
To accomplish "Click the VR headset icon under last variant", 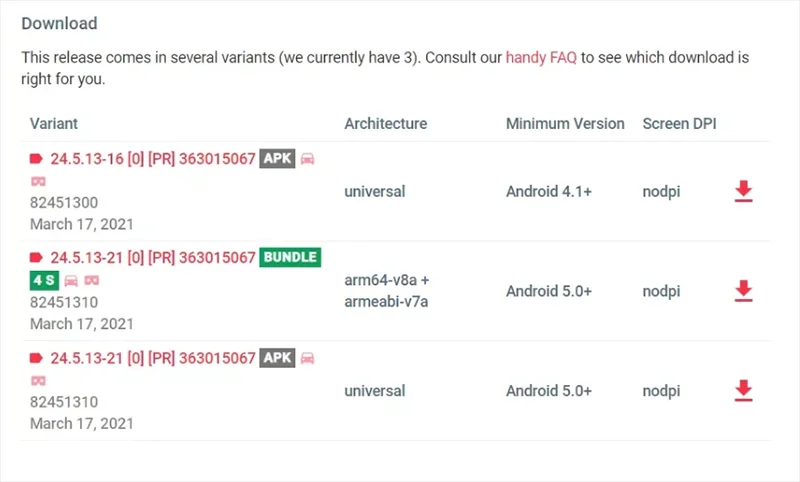I will click(38, 380).
